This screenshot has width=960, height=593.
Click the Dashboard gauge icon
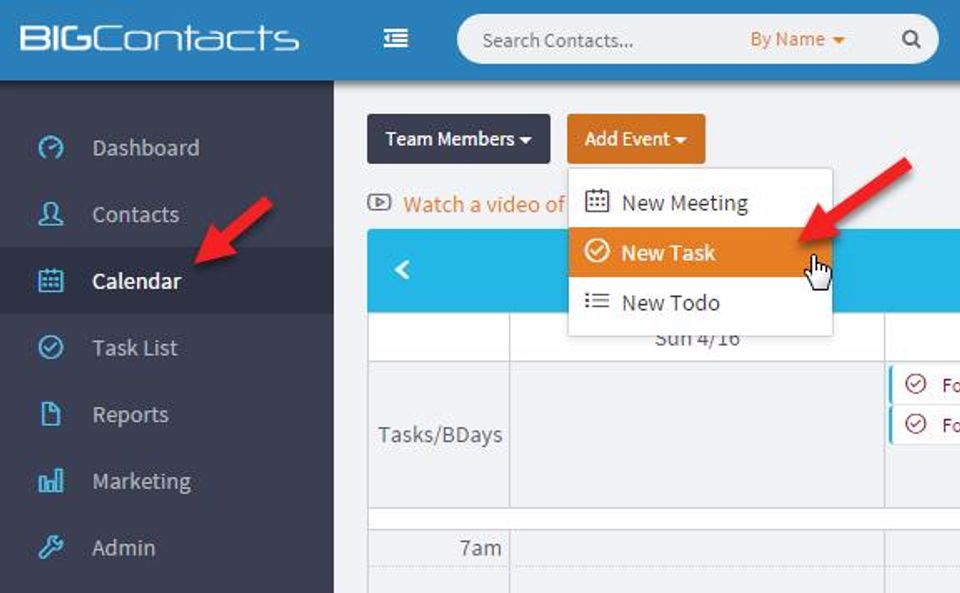(x=51, y=148)
